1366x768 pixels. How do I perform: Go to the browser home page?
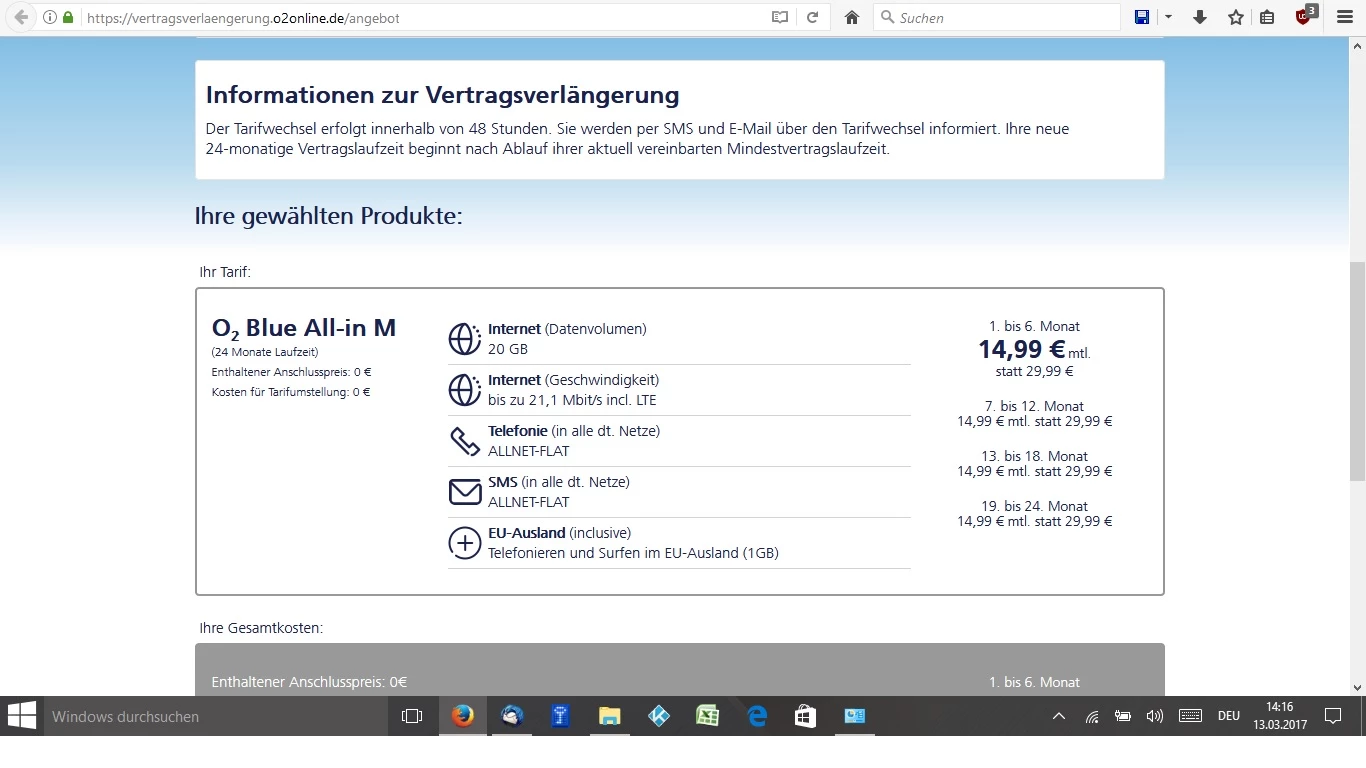(852, 17)
